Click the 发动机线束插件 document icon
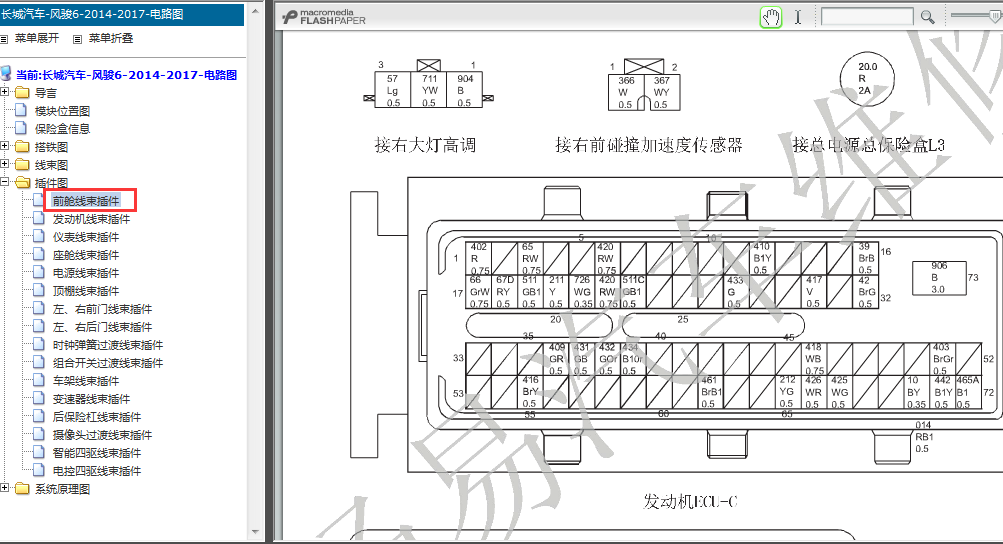 click(x=38, y=218)
